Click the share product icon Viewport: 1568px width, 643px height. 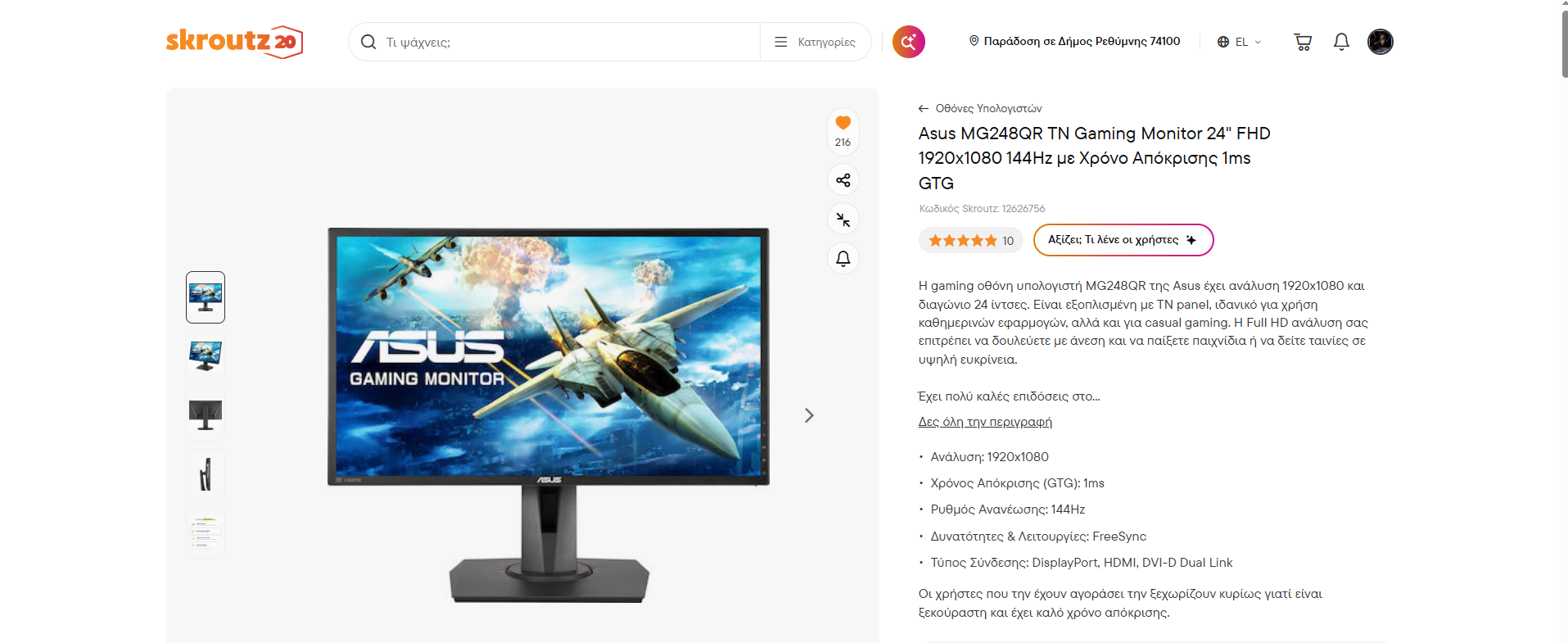click(x=843, y=180)
